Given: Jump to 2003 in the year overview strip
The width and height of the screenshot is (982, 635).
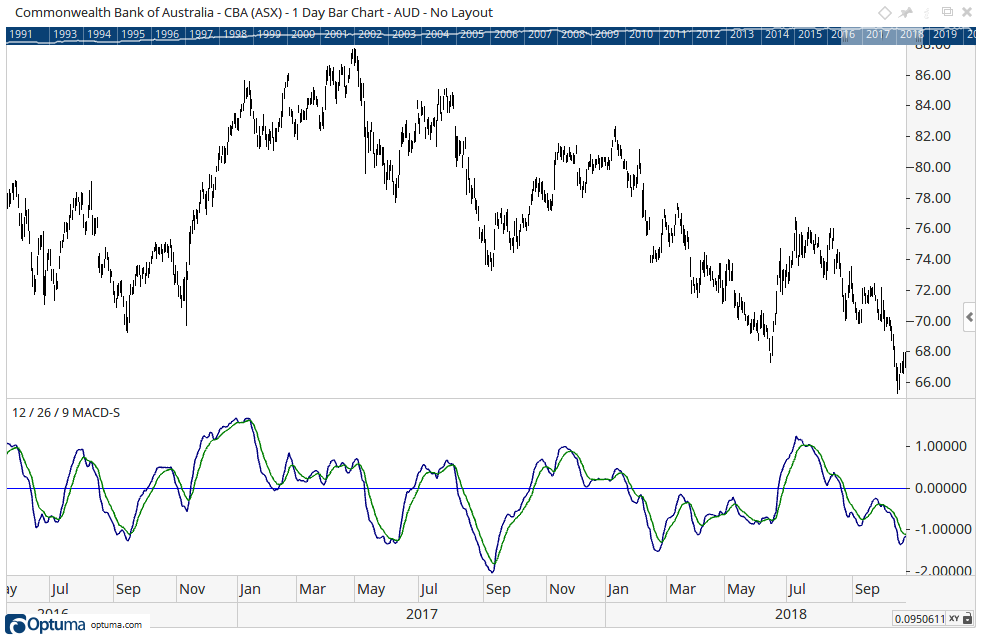Looking at the screenshot, I should (x=404, y=34).
